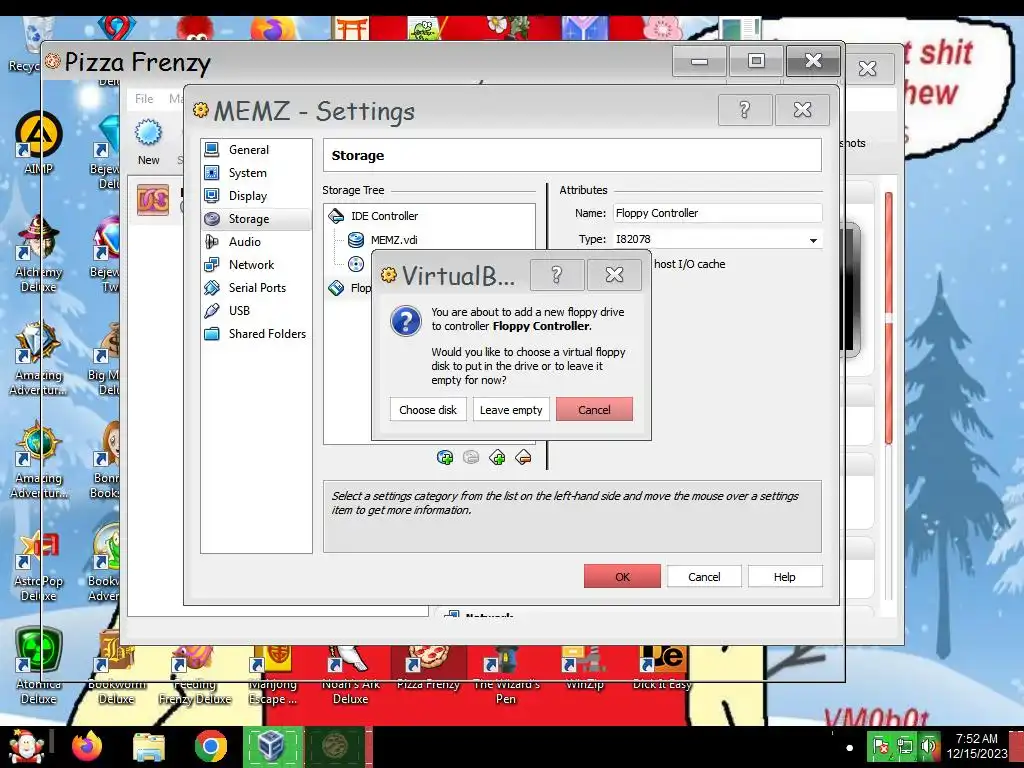
Task: Open the File menu in VirtualBox Manager
Action: click(x=144, y=99)
